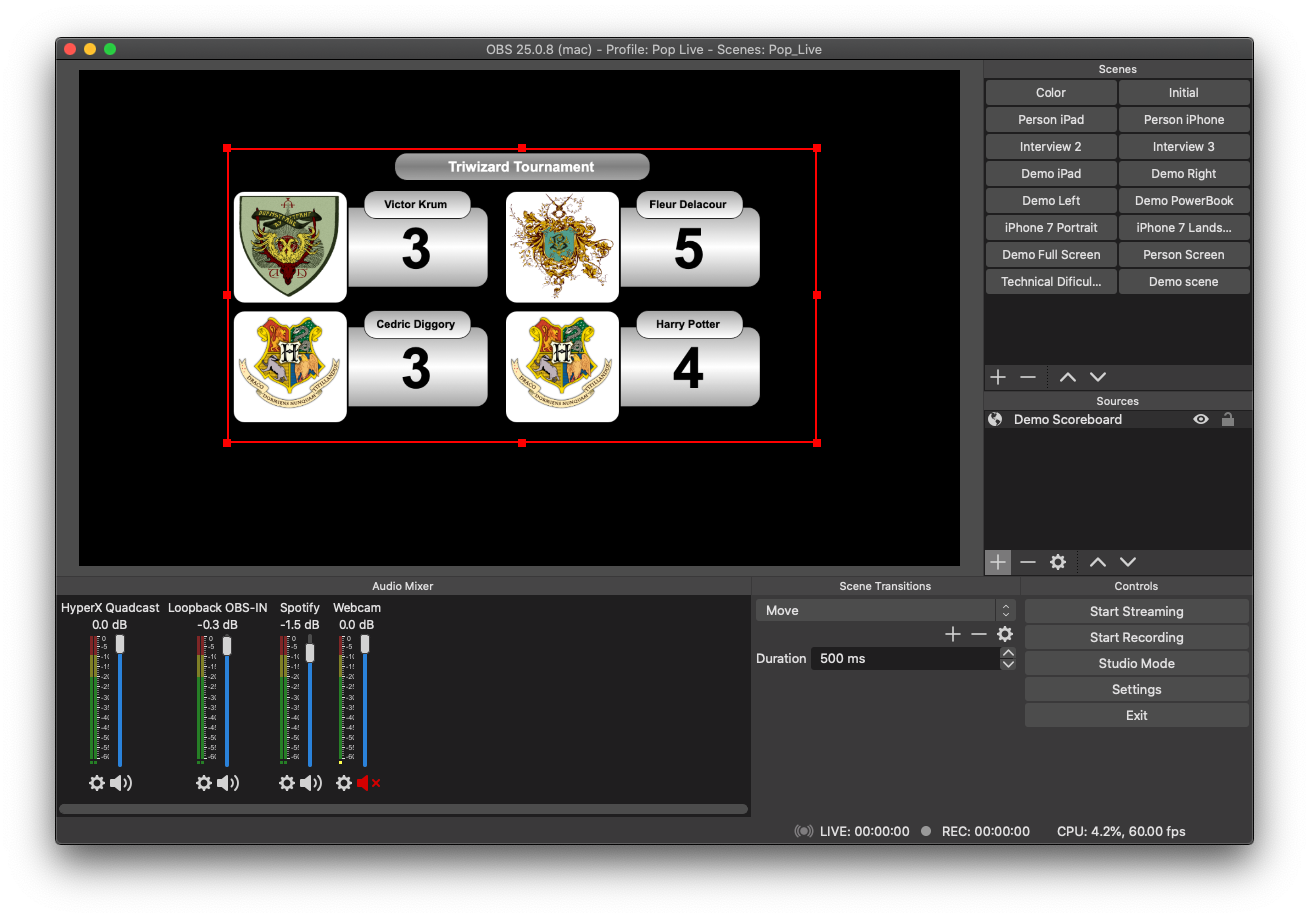
Task: Click Fleur Delacour score in preview
Action: click(688, 249)
